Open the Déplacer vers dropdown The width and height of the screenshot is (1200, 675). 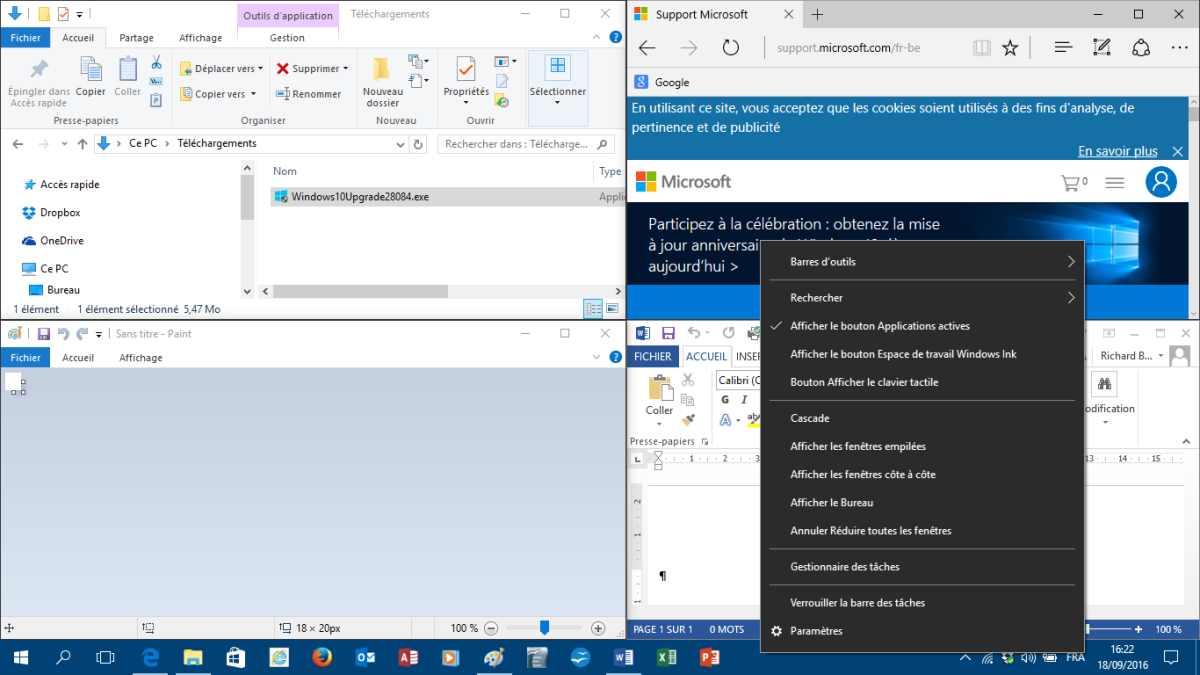tap(222, 69)
